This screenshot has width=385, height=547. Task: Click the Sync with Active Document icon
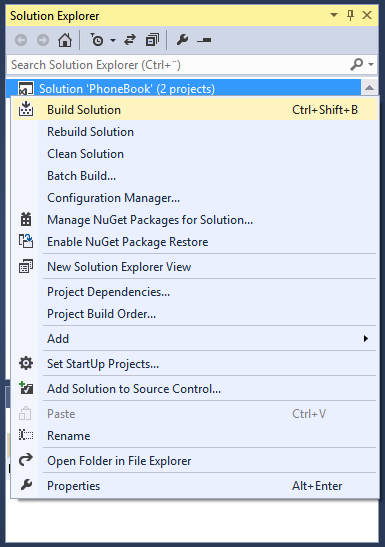(x=130, y=40)
